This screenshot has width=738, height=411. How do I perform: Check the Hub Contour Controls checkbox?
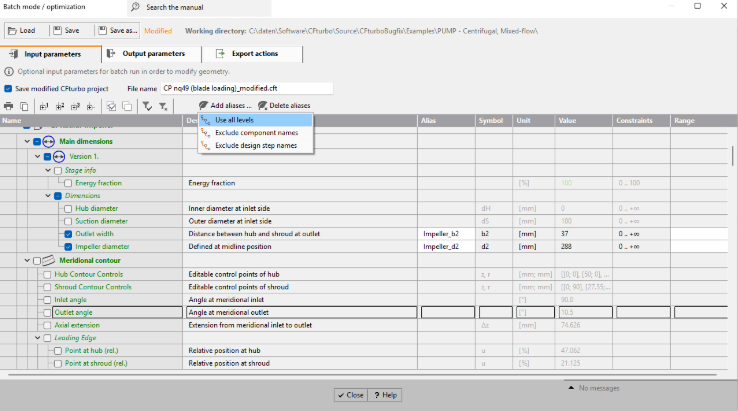coord(47,274)
